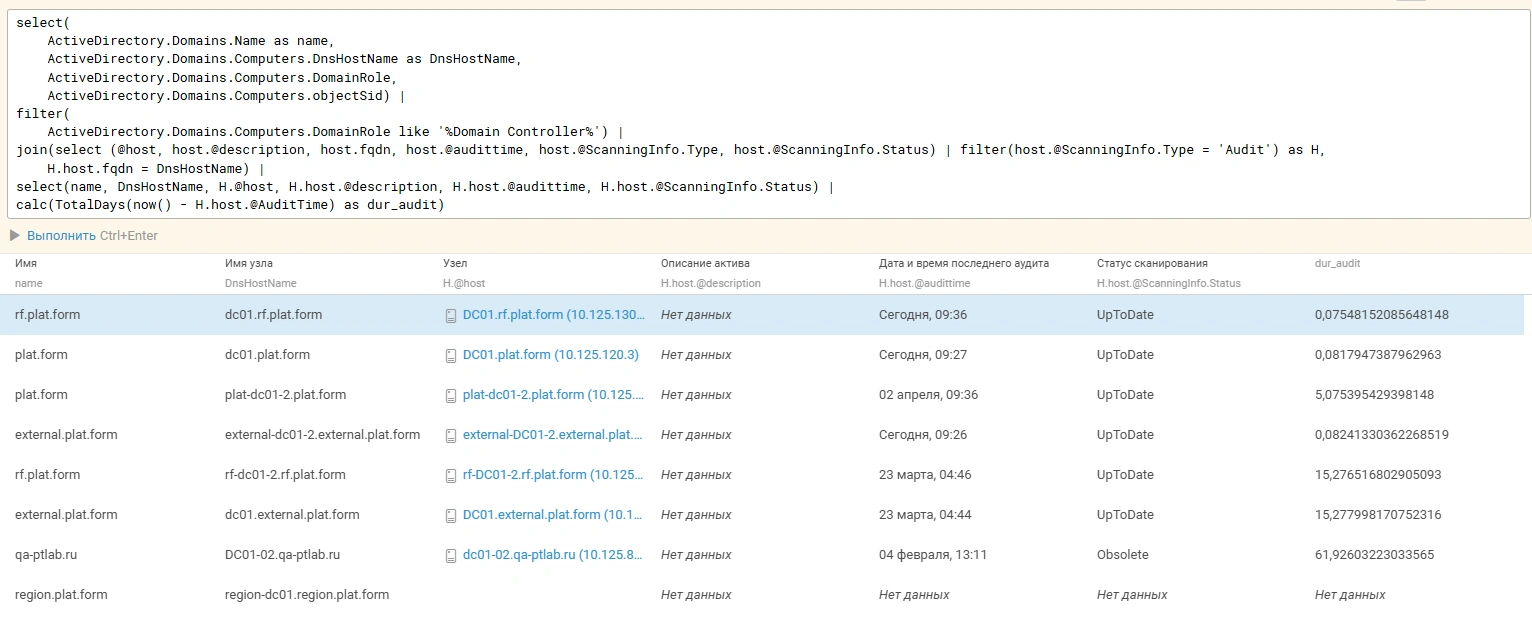Click the dur_audit value 5,075395429398148

1375,395
